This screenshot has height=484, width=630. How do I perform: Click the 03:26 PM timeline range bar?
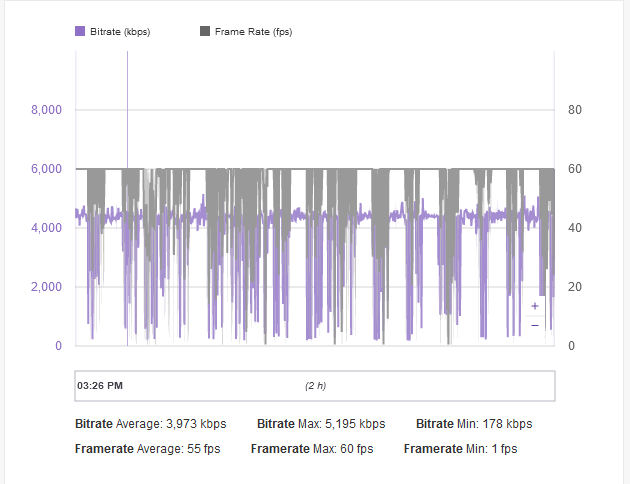[x=315, y=386]
